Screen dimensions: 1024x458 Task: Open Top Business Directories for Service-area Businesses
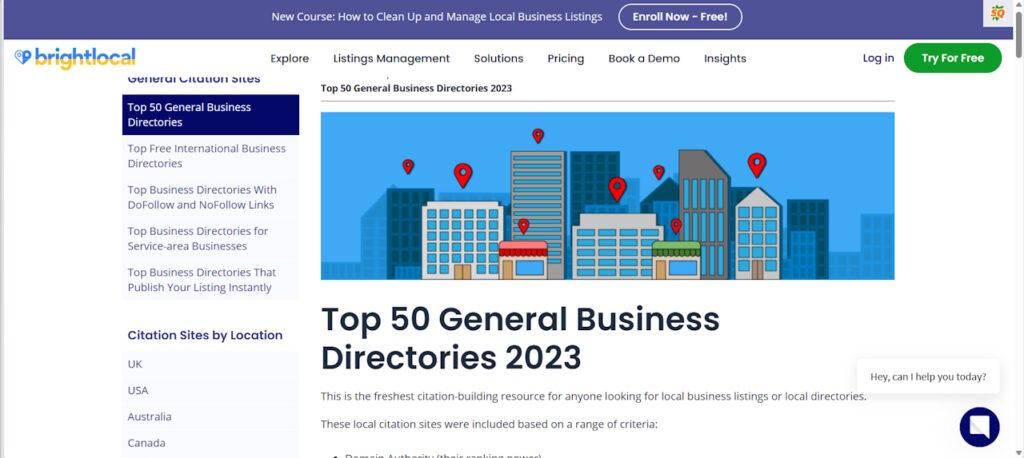click(x=210, y=238)
